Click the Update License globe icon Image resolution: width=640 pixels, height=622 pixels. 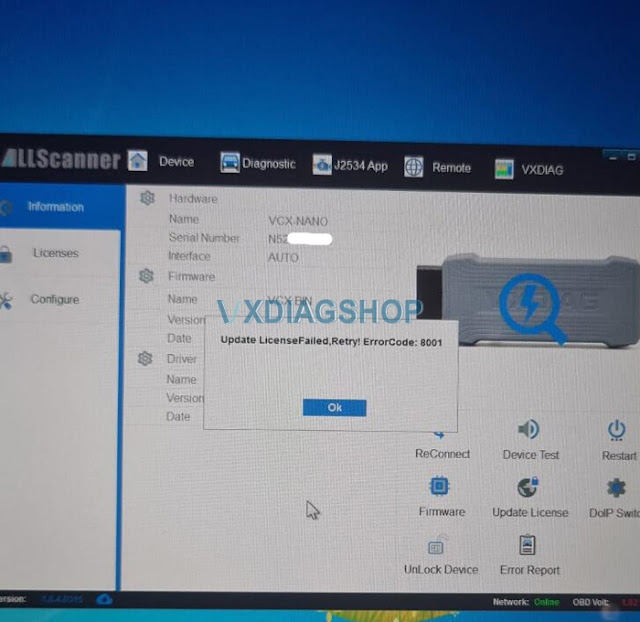tap(528, 486)
